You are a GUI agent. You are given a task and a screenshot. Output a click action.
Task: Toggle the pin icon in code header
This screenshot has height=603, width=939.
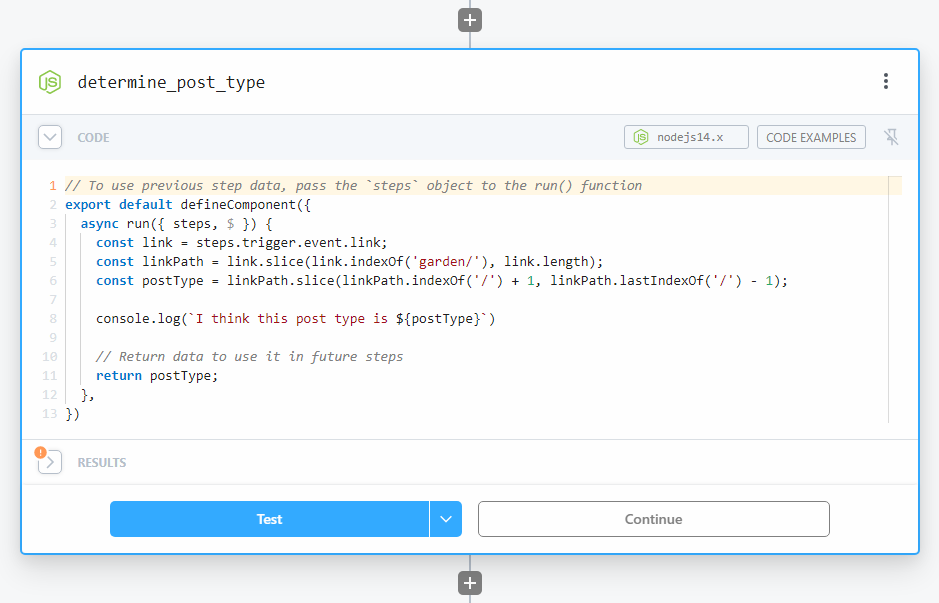coord(891,137)
